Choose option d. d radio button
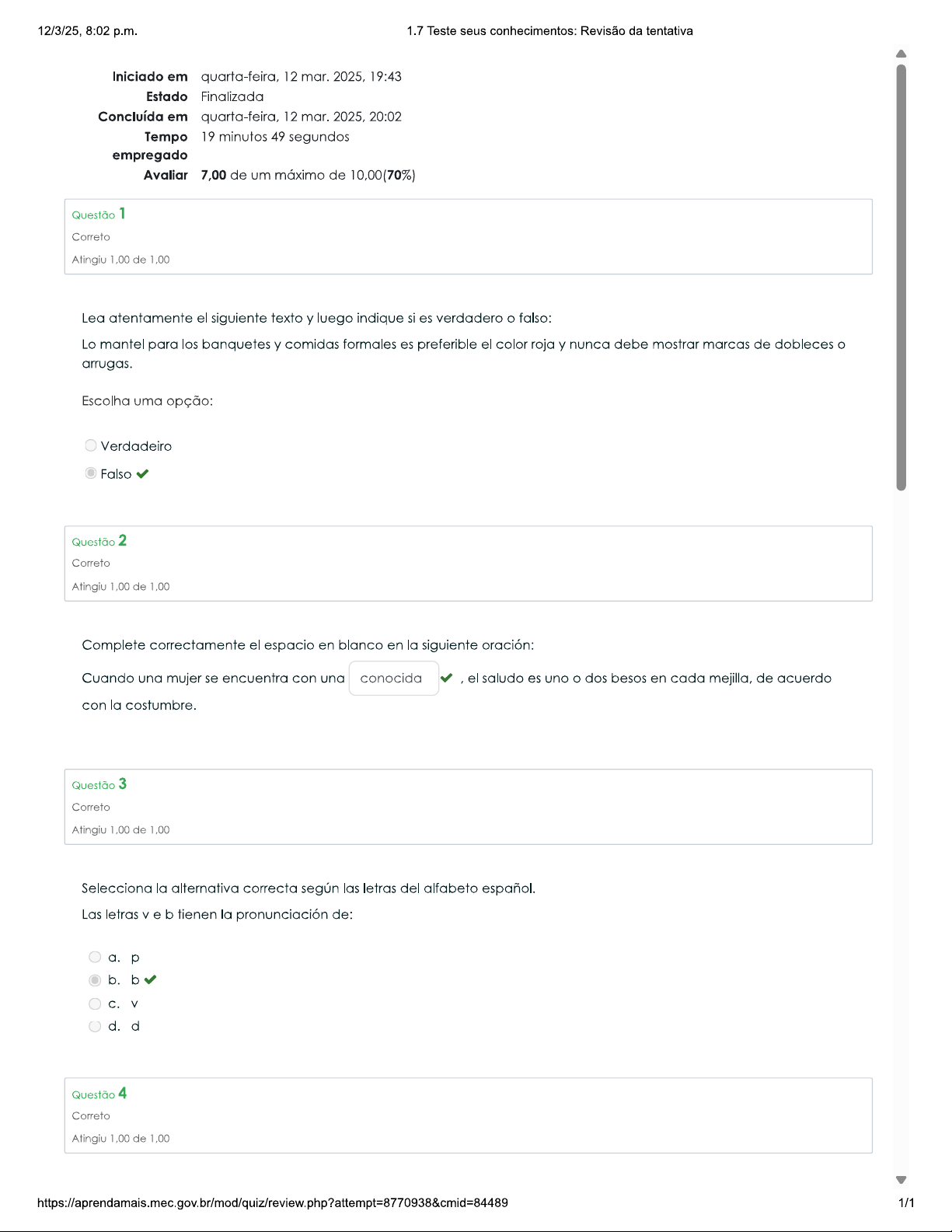952x1232 pixels. tap(95, 1026)
